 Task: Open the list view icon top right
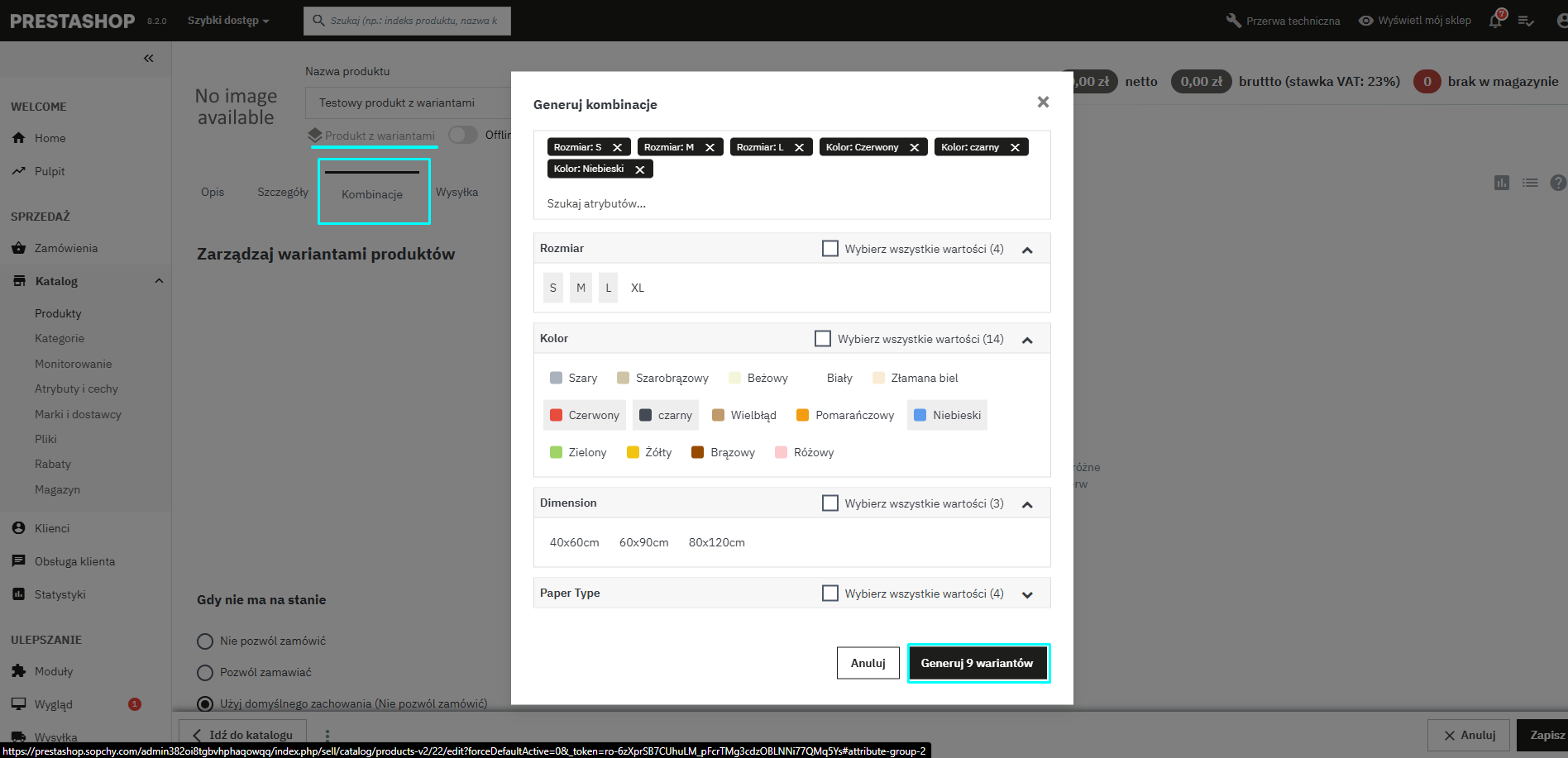pos(1530,183)
